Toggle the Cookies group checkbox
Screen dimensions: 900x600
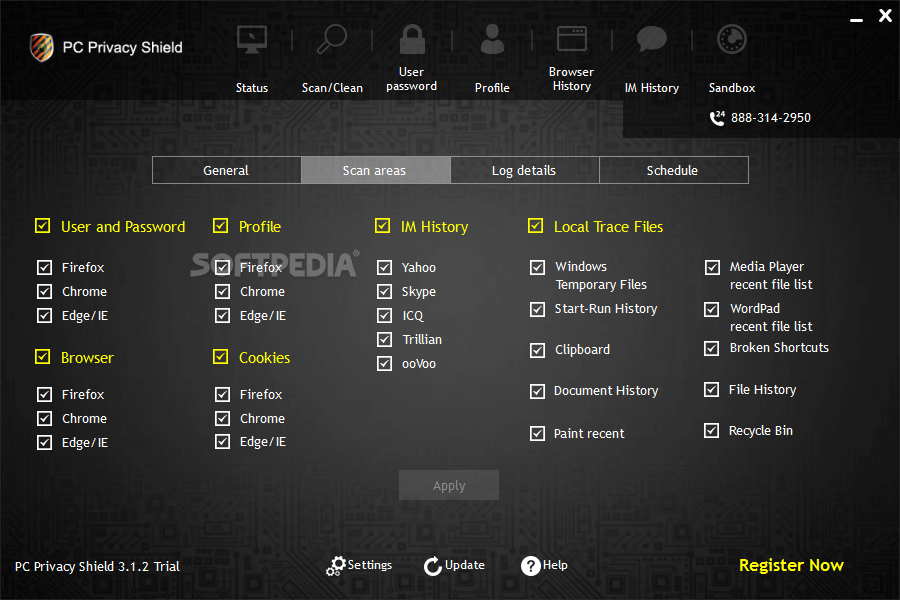[220, 357]
